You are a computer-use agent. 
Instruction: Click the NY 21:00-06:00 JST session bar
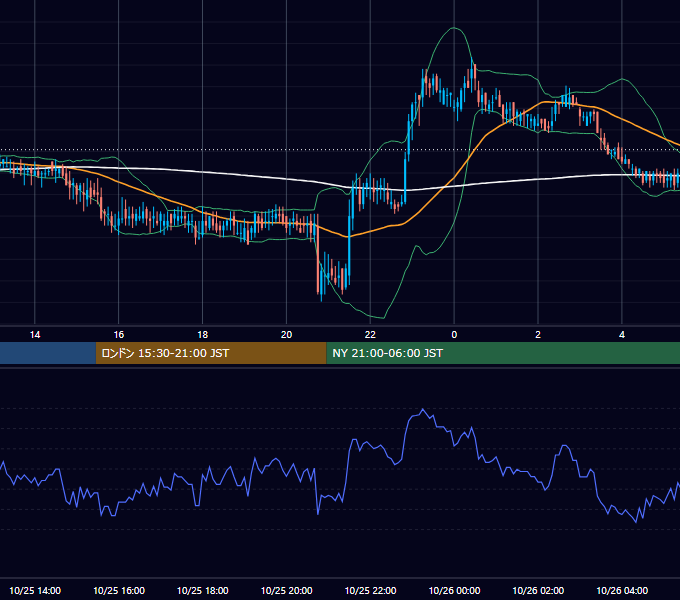click(x=503, y=353)
